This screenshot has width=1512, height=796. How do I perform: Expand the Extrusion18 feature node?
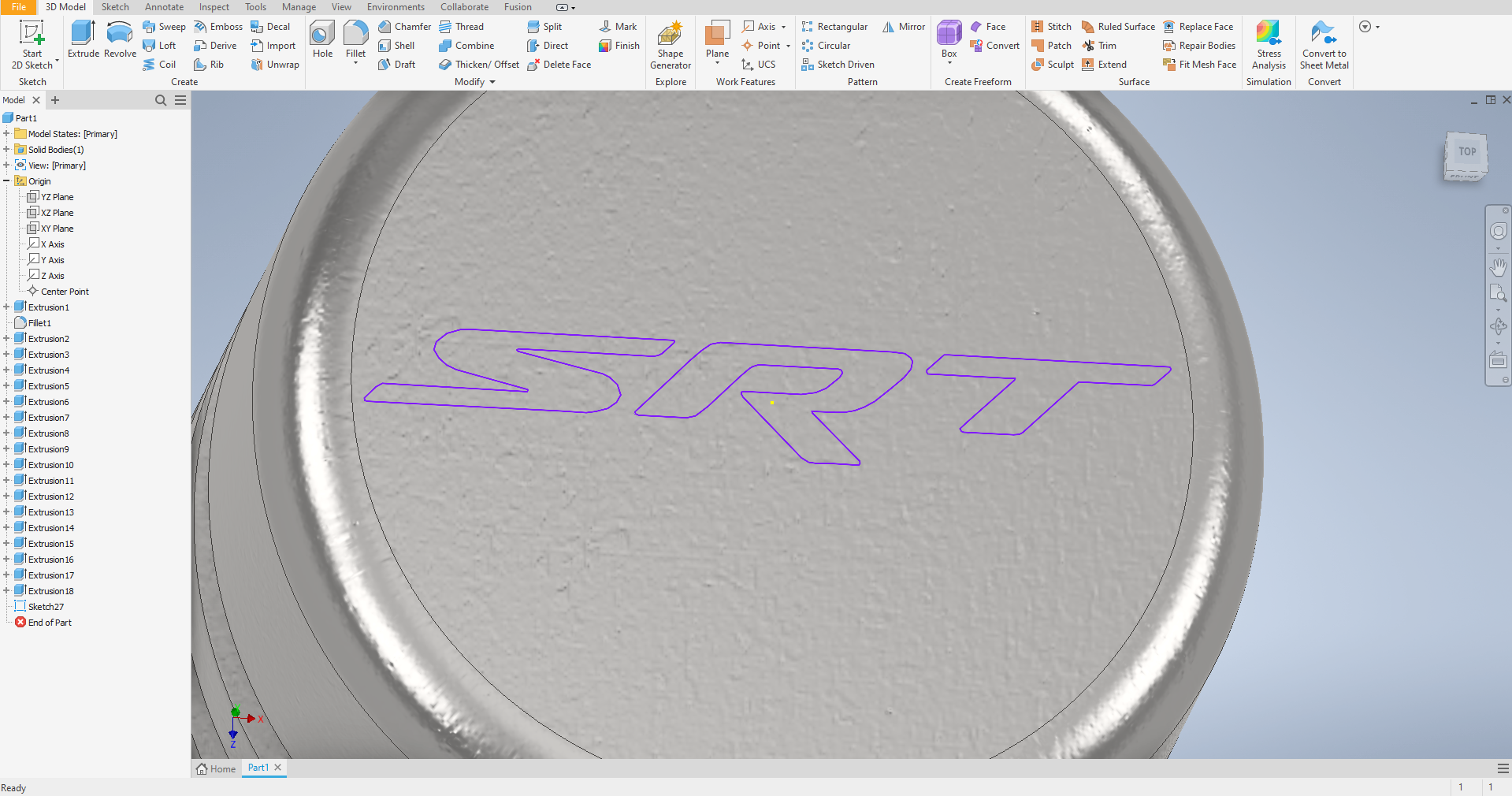[6, 591]
